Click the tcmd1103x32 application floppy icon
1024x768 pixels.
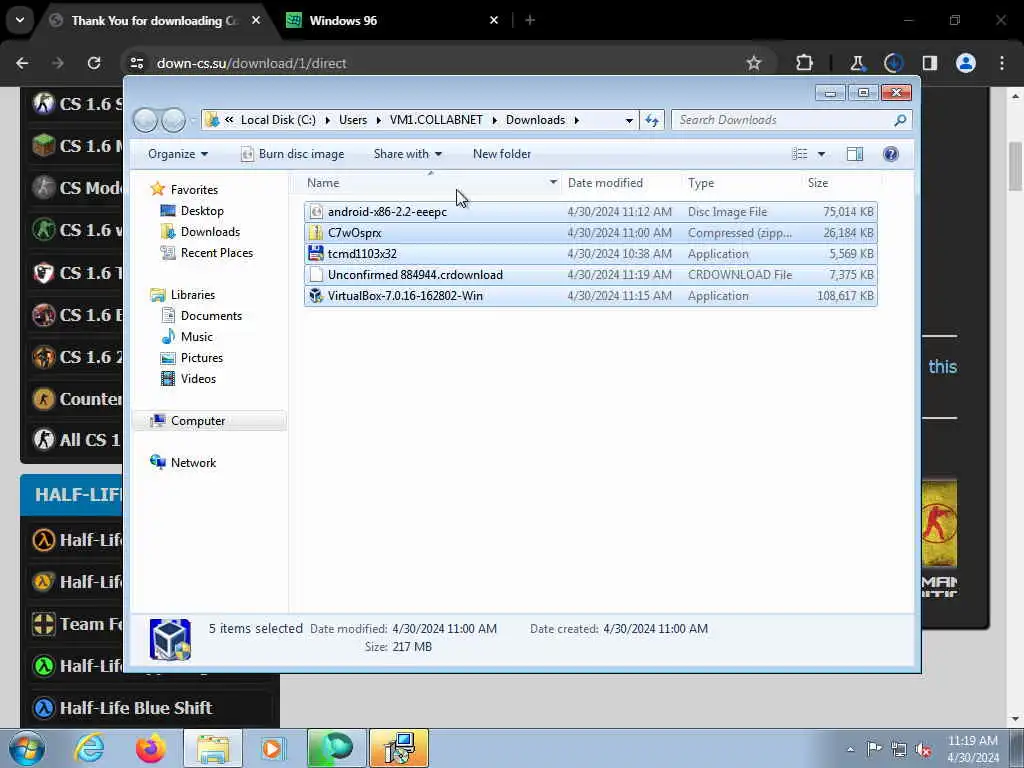click(316, 253)
